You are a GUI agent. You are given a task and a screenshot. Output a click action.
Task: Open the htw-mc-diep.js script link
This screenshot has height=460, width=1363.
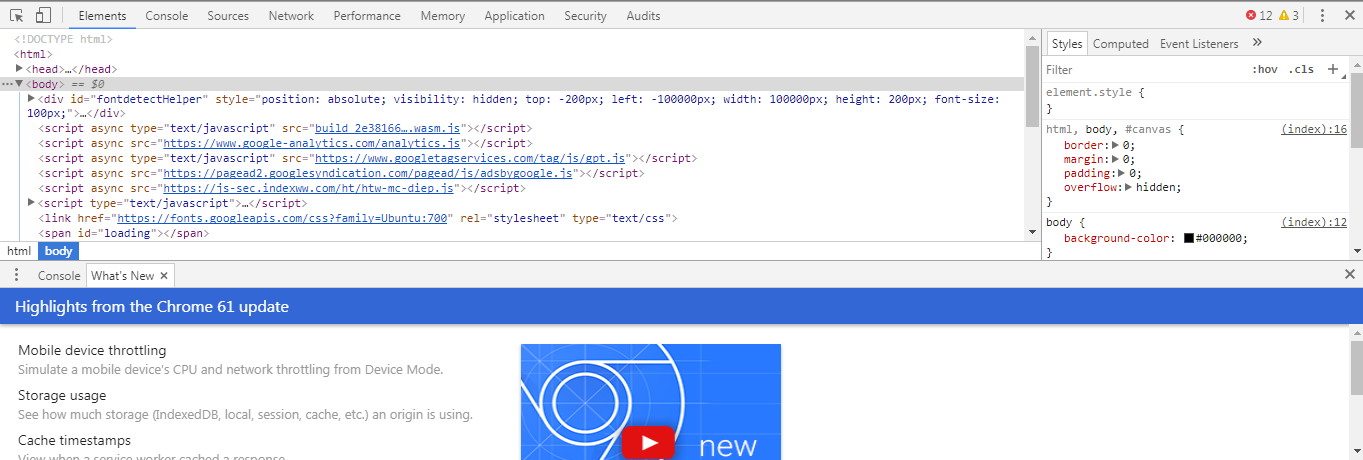pos(310,187)
